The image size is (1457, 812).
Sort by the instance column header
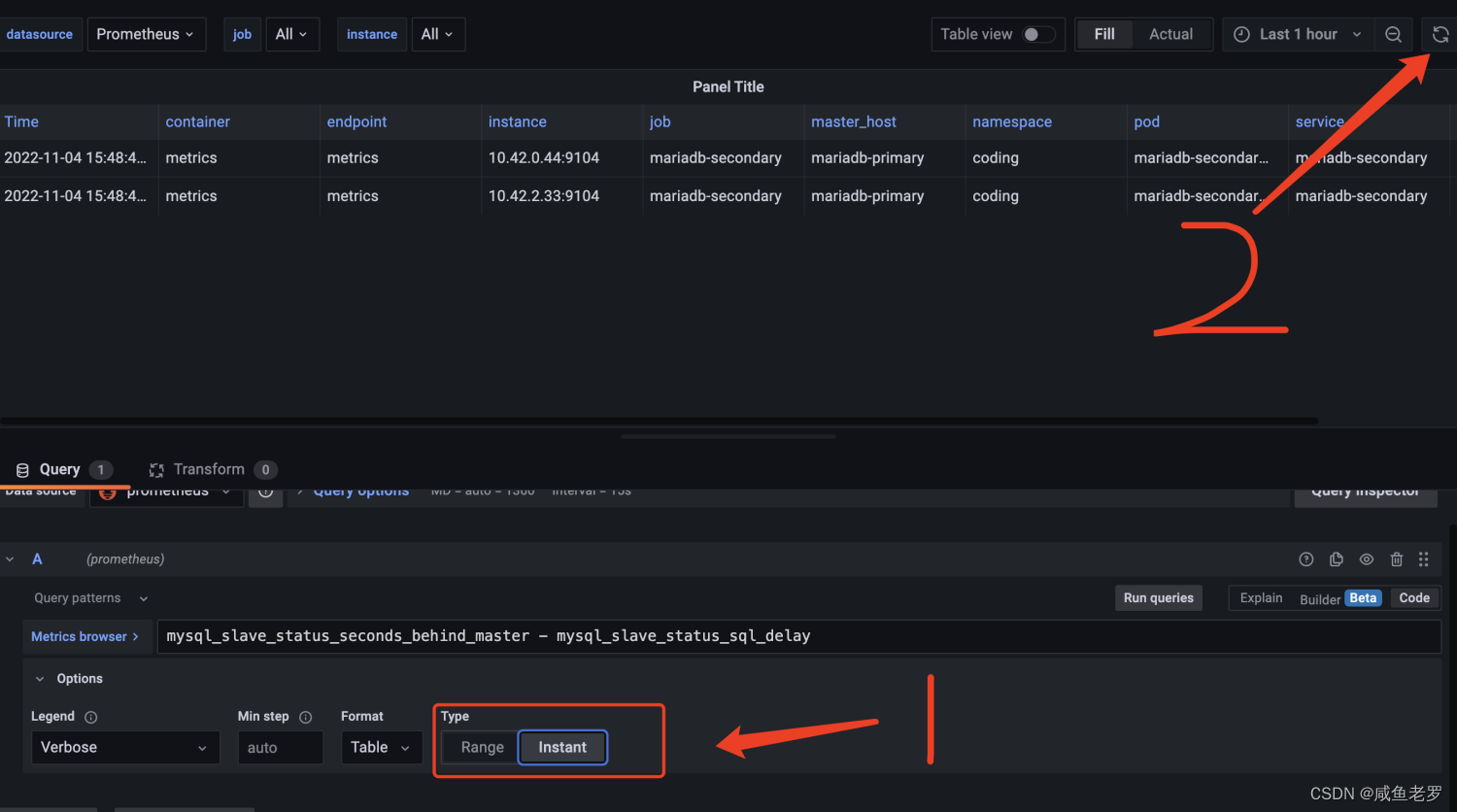pos(517,121)
